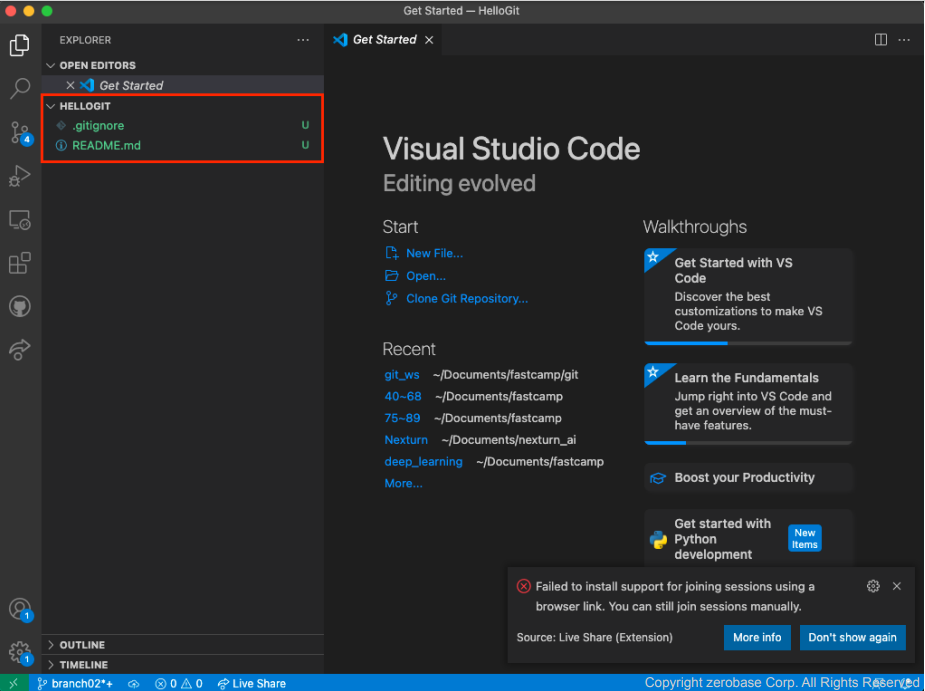Screen dimensions: 925x691
Task: Click the Python logo on walkthrough card
Action: (658, 539)
